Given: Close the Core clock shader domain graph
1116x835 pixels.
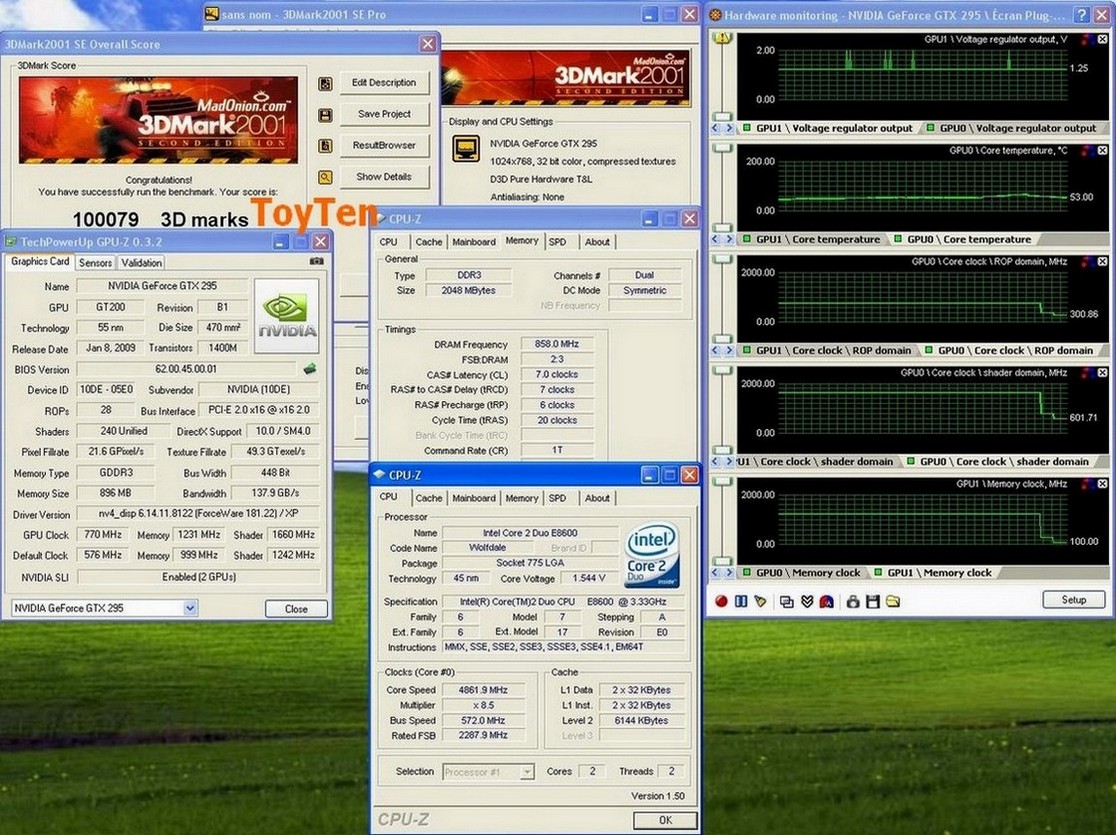Looking at the screenshot, I should point(1102,373).
